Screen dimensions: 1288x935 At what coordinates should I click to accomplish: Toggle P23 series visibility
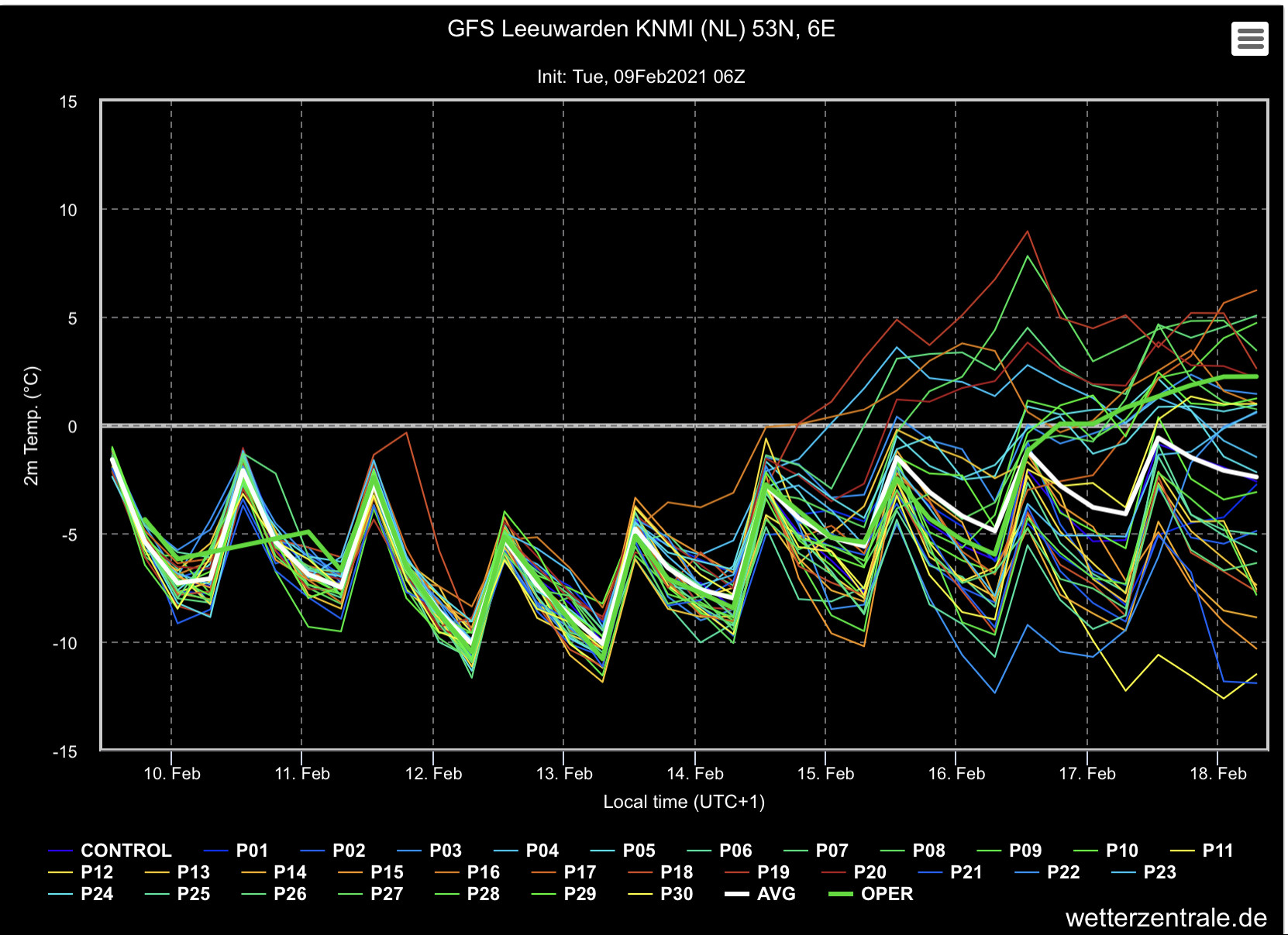(1143, 872)
